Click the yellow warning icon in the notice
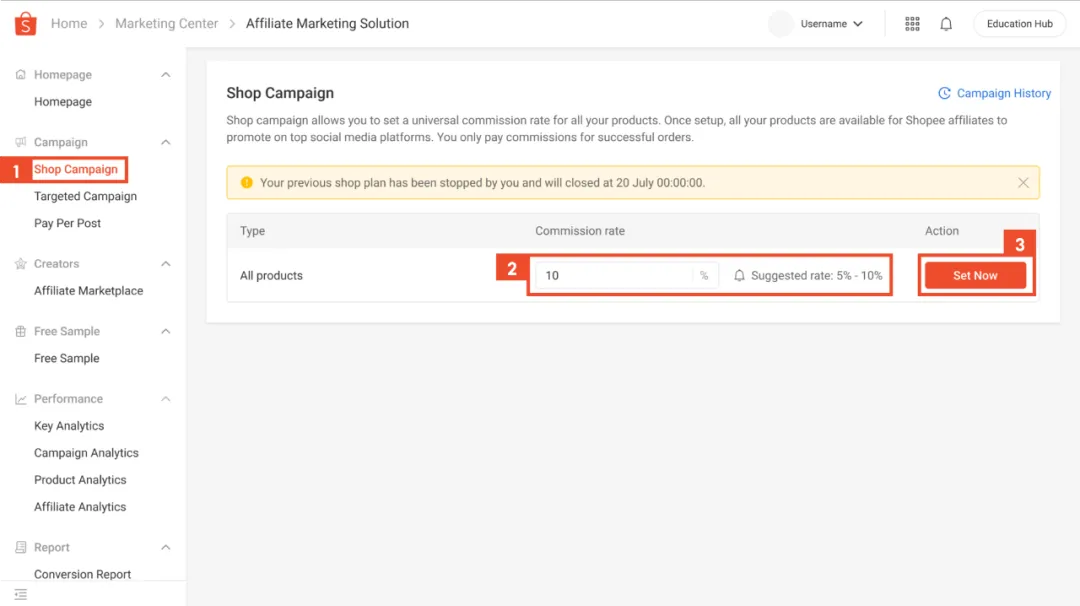 tap(247, 182)
